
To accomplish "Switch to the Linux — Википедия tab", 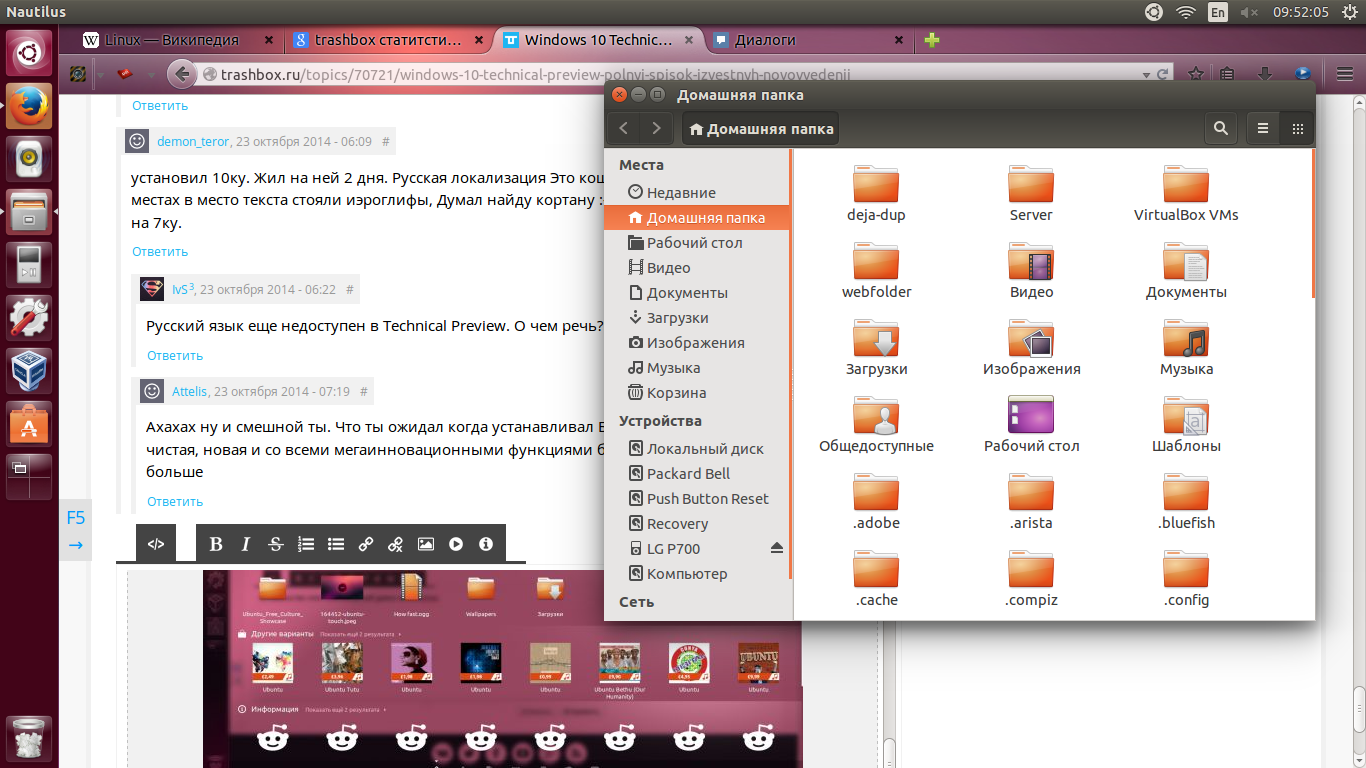I will coord(172,40).
